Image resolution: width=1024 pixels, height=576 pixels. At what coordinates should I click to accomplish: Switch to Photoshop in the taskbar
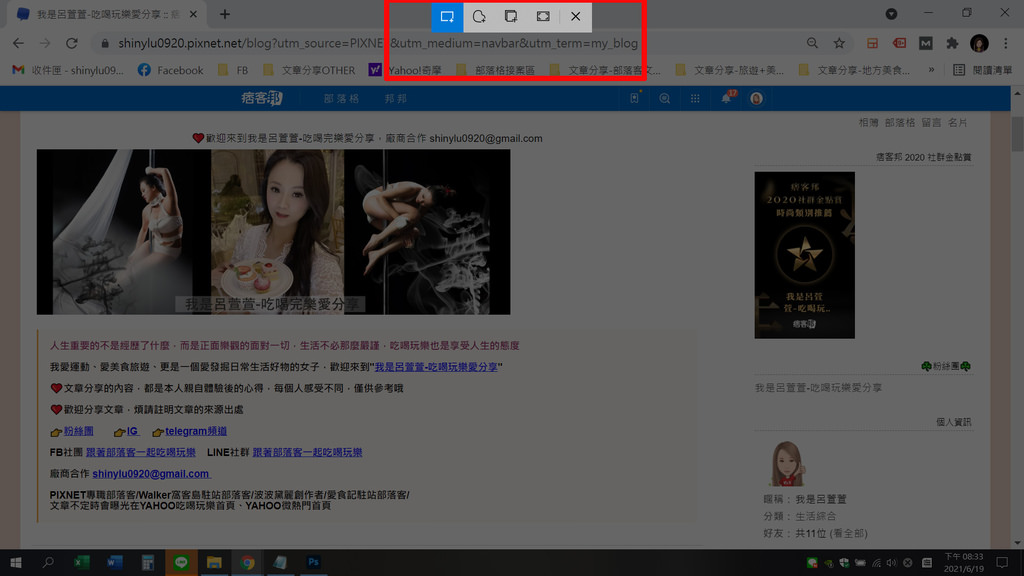click(x=313, y=562)
